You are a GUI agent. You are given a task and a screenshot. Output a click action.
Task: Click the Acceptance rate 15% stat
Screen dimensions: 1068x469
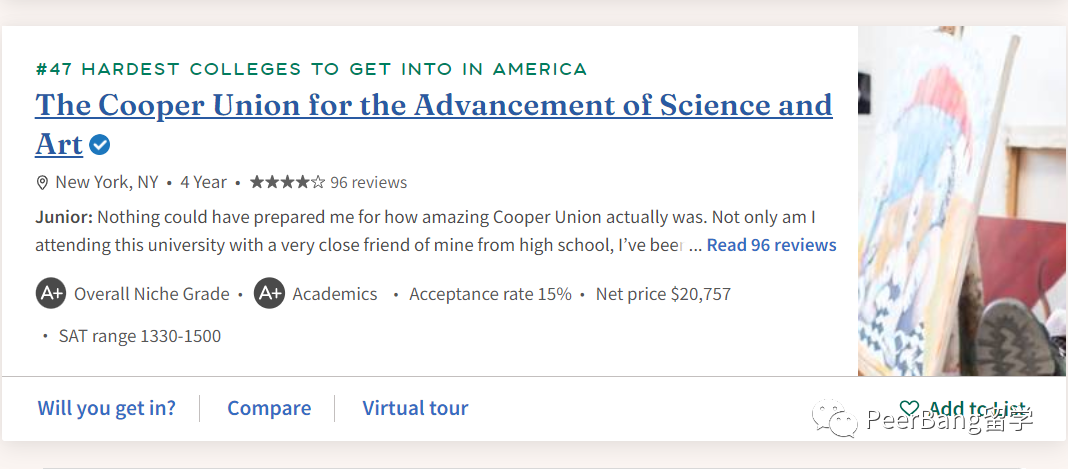click(490, 294)
